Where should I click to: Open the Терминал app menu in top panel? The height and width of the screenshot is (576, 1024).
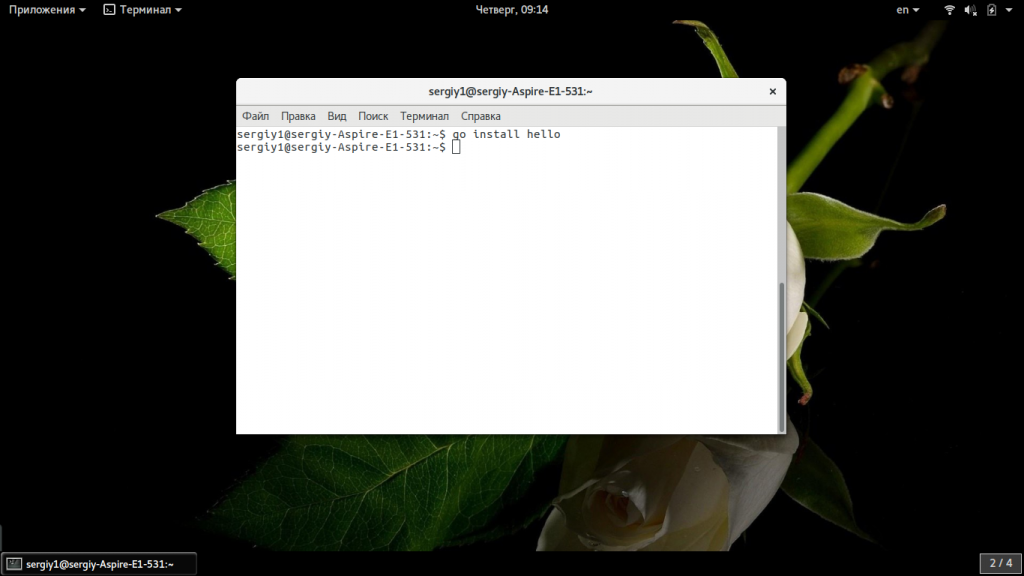(142, 10)
